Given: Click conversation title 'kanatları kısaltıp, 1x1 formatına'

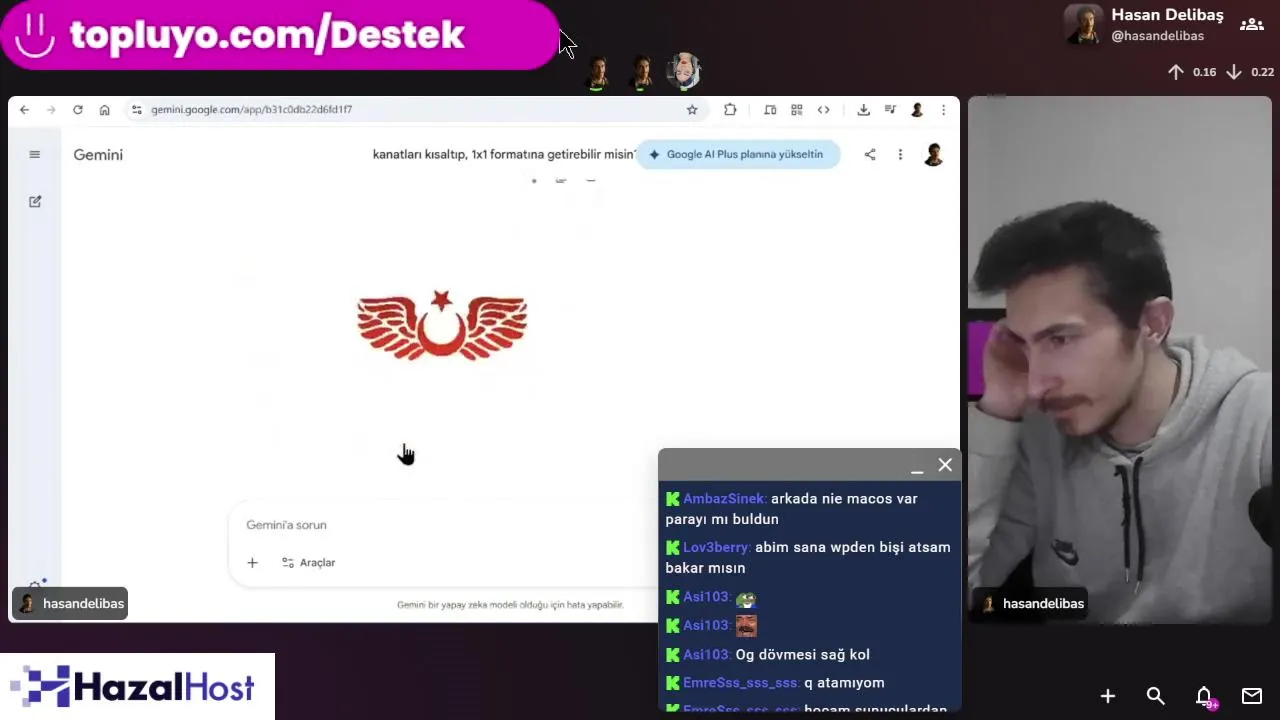Looking at the screenshot, I should tap(503, 154).
